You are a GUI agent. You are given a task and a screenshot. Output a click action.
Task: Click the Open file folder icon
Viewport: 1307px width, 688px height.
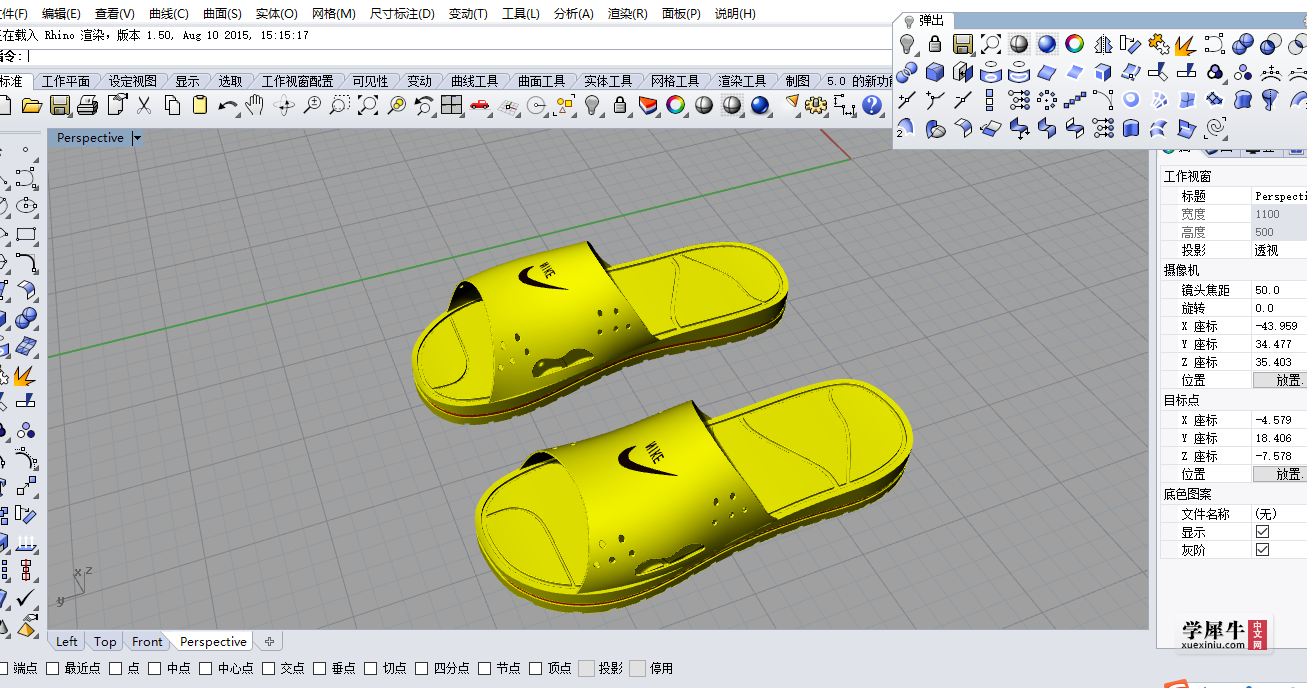[x=31, y=105]
